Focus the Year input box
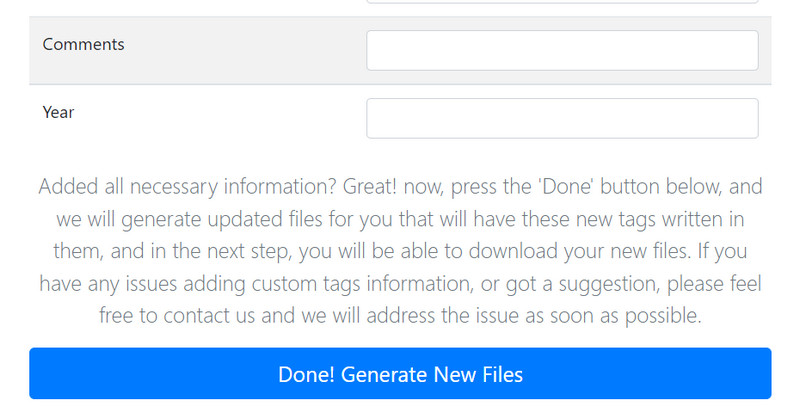 (x=562, y=118)
